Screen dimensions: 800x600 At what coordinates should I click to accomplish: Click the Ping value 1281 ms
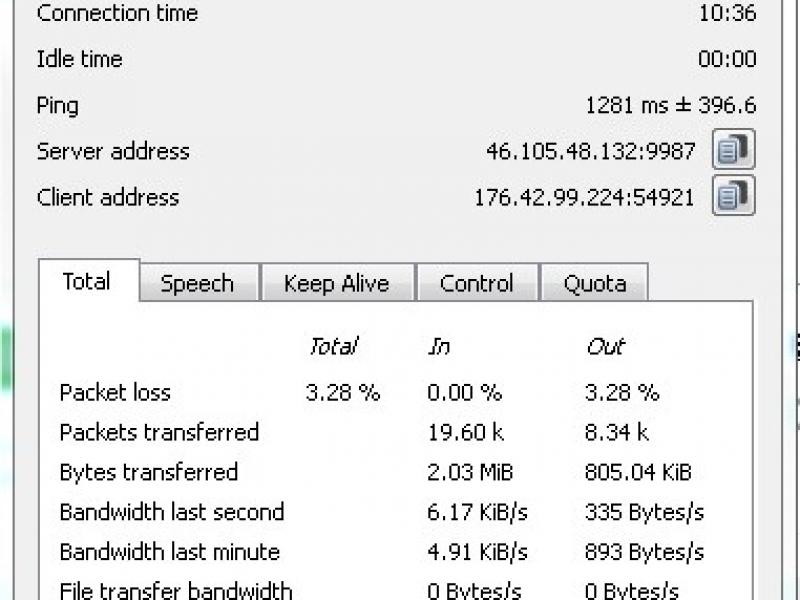pos(627,106)
